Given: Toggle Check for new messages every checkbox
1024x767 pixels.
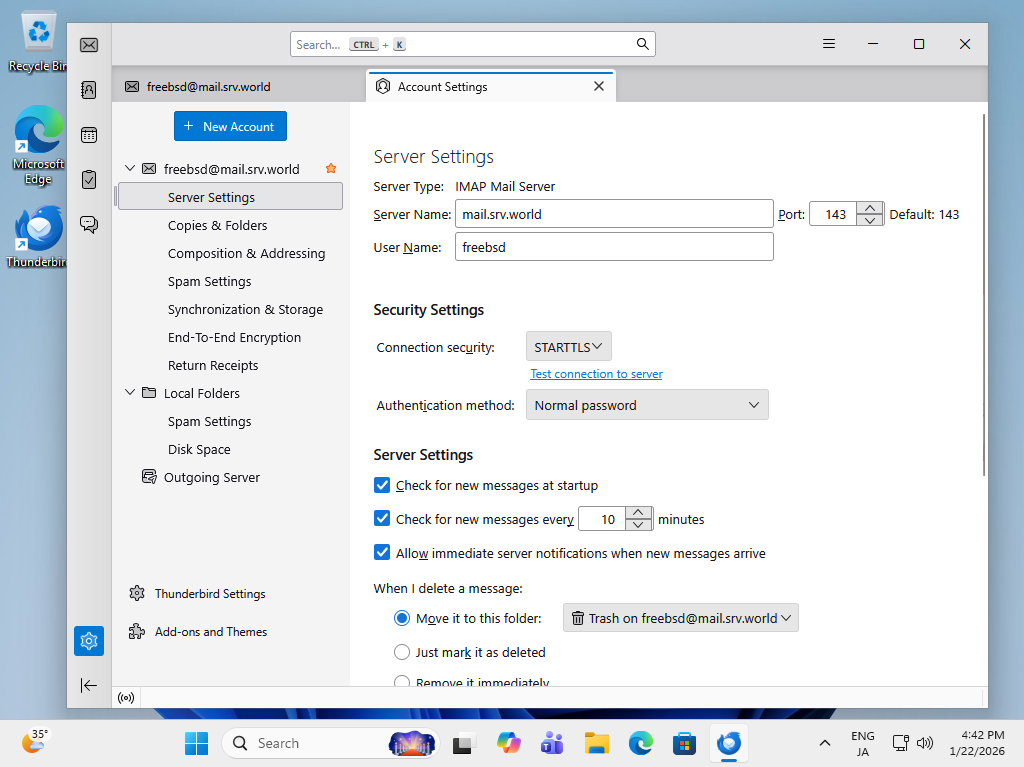Looking at the screenshot, I should (x=382, y=518).
